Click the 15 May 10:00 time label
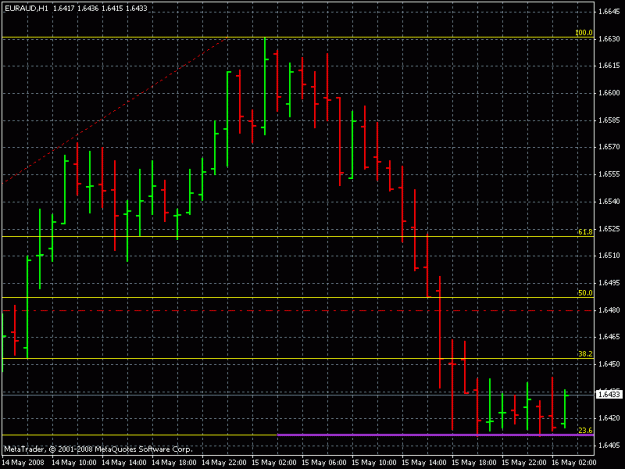This screenshot has width=625, height=469. [x=374, y=463]
